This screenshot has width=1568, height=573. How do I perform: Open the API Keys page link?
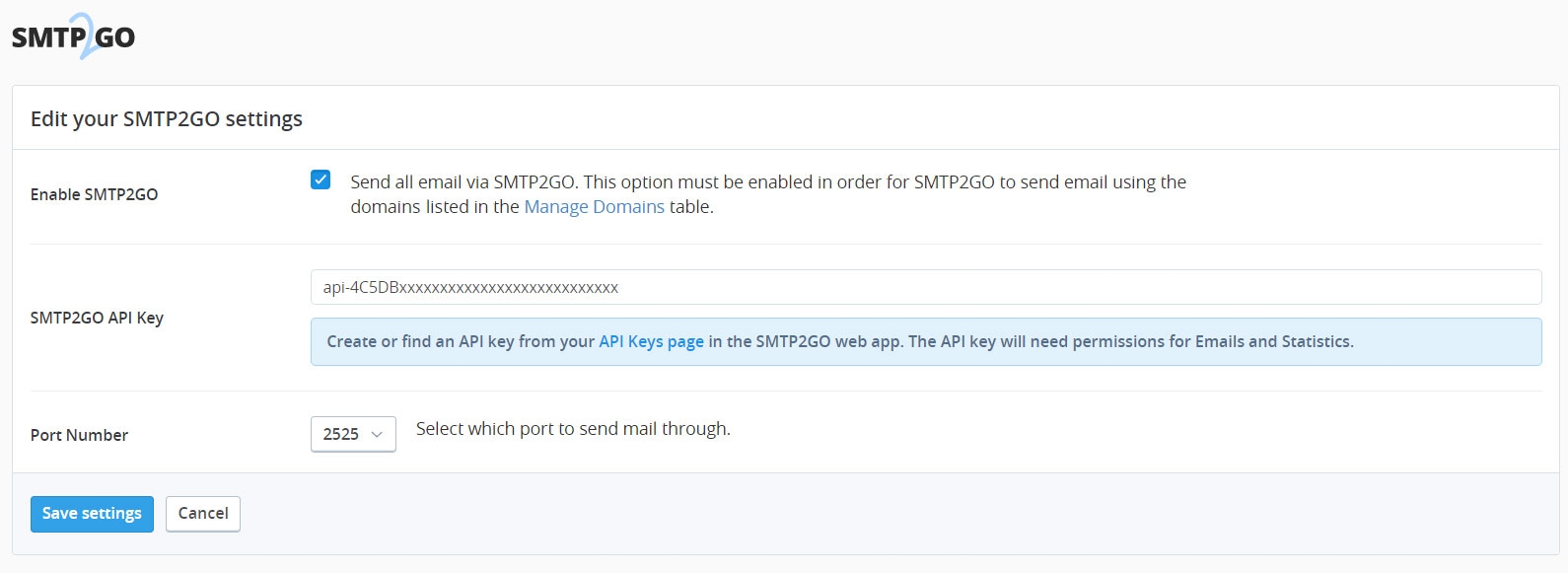tap(651, 341)
